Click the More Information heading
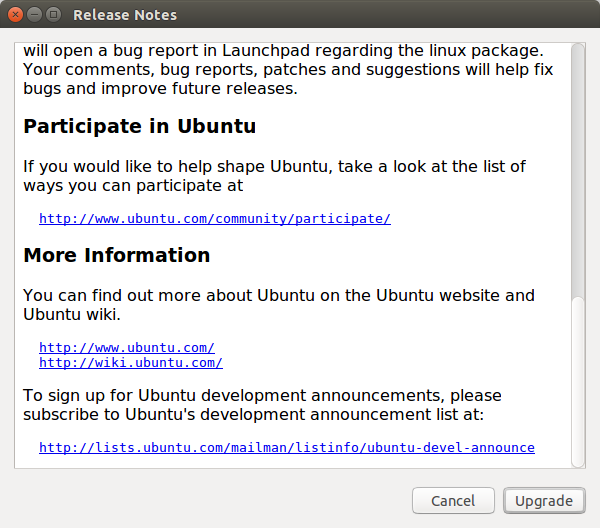The image size is (600, 528). point(117,255)
